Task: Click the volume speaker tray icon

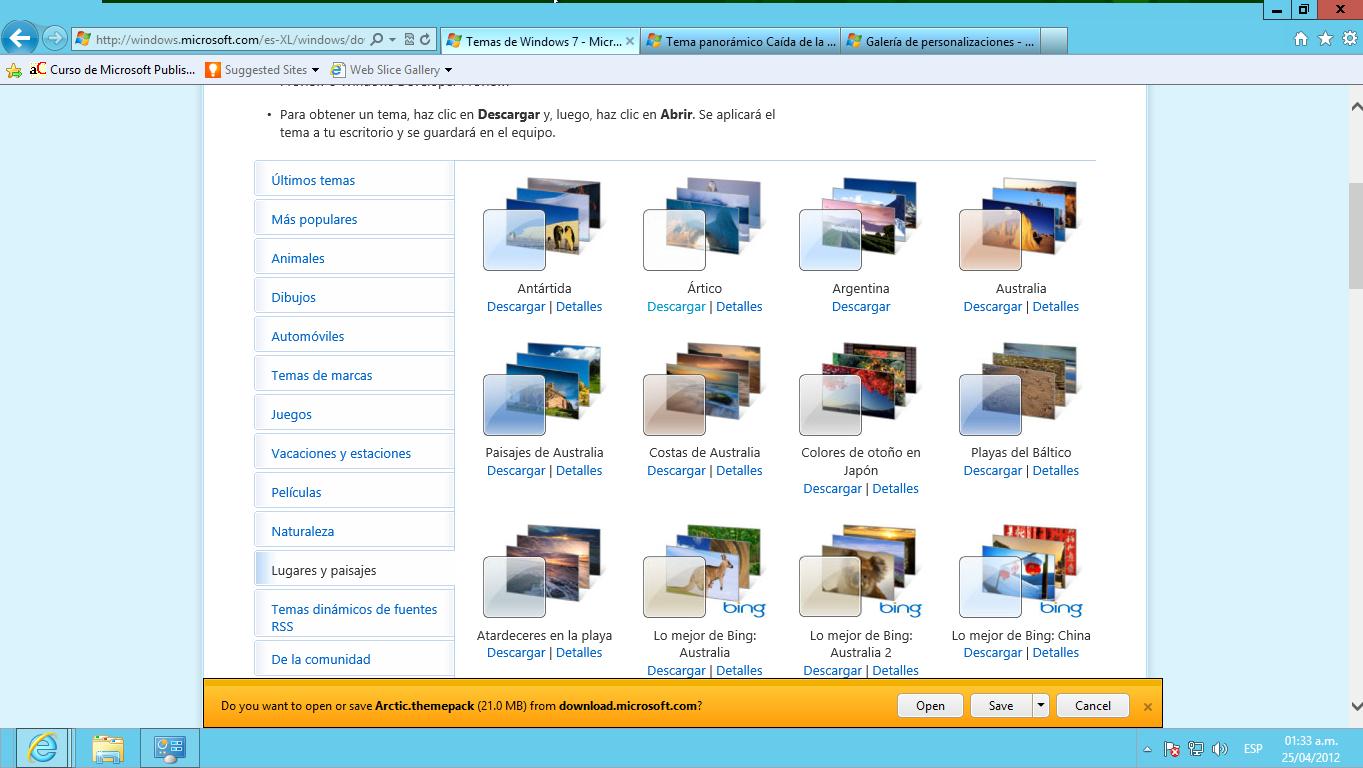Action: pos(1219,749)
